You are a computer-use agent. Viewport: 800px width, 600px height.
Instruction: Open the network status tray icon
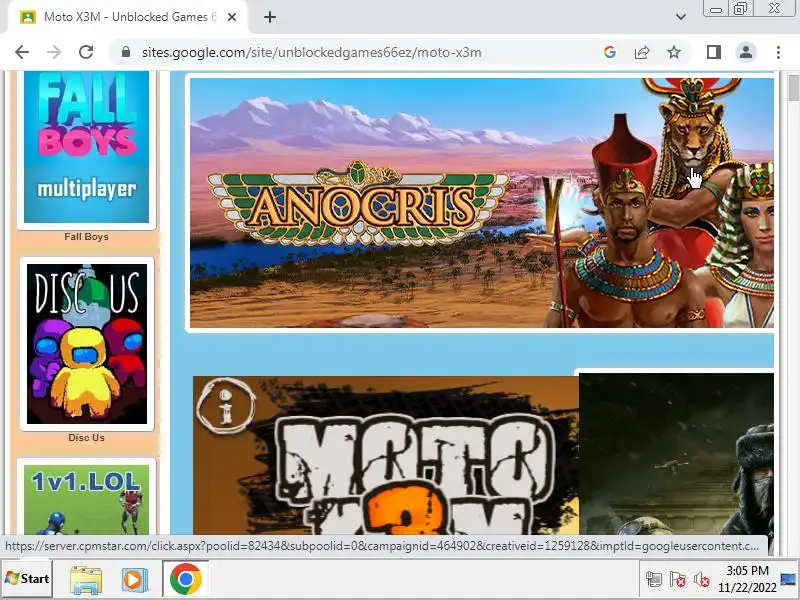click(654, 579)
